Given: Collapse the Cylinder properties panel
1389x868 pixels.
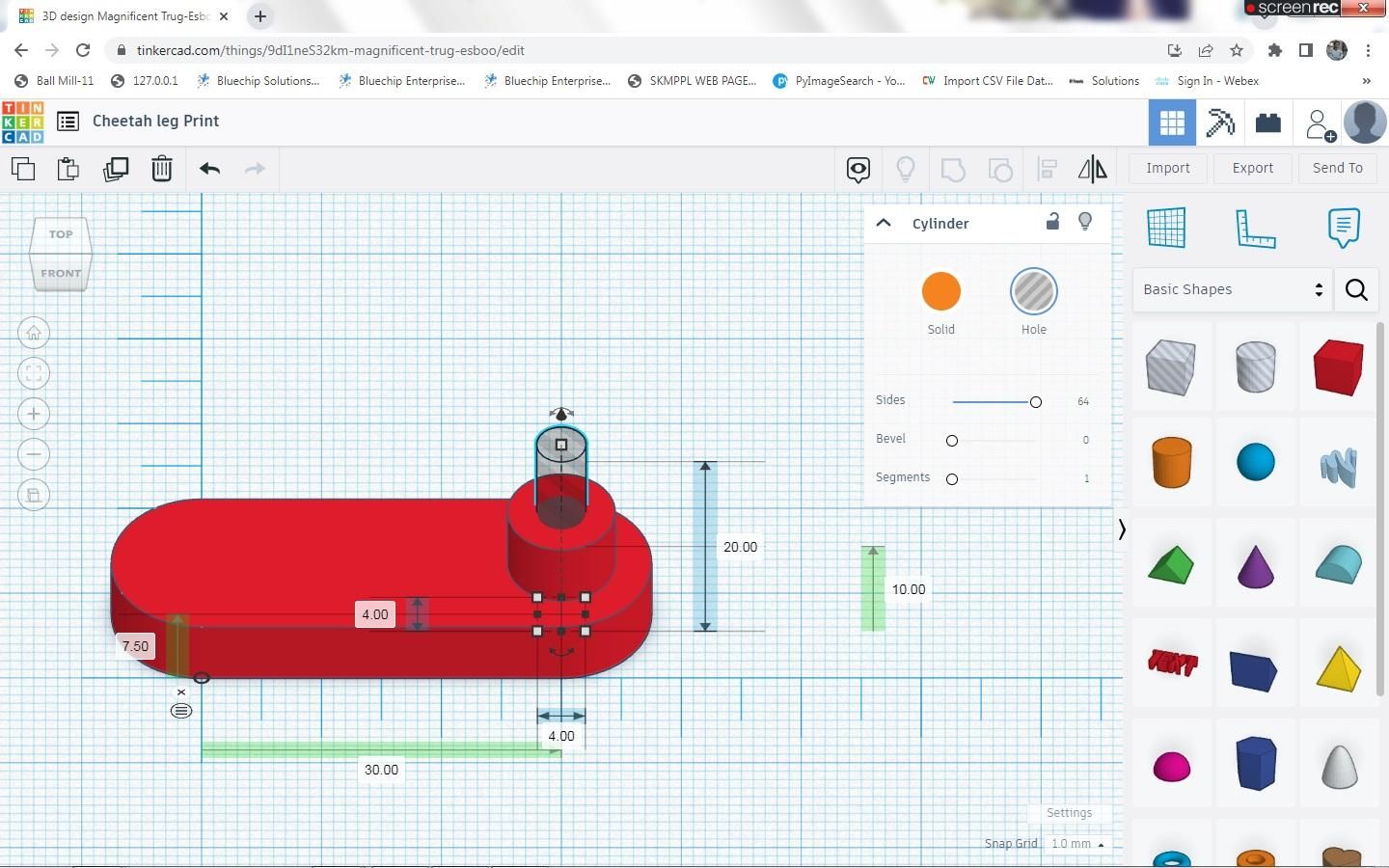Looking at the screenshot, I should click(x=884, y=223).
